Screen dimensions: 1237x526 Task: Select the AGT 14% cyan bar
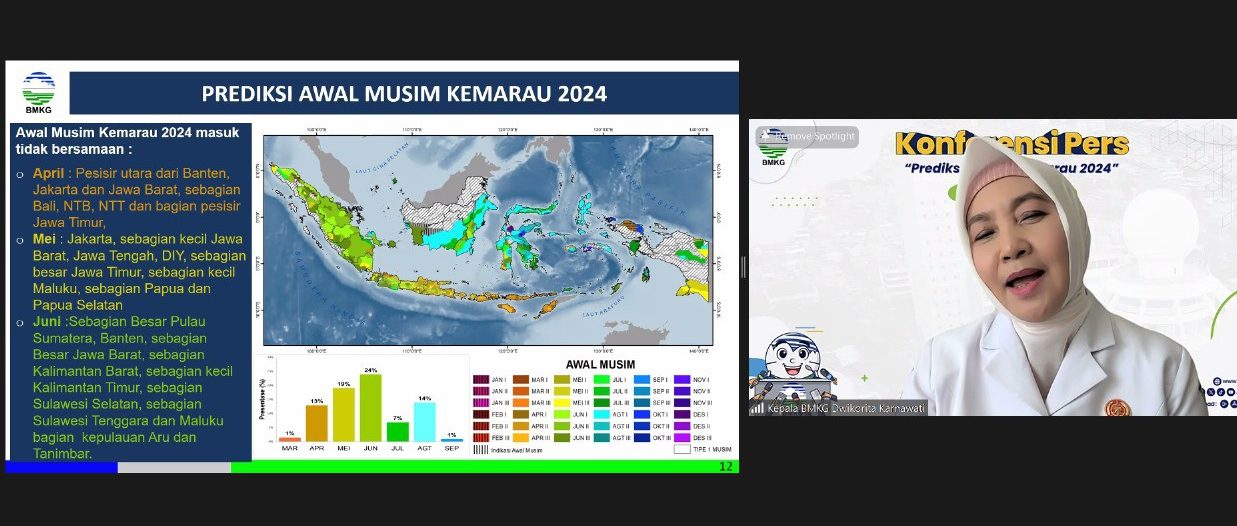pyautogui.click(x=425, y=421)
